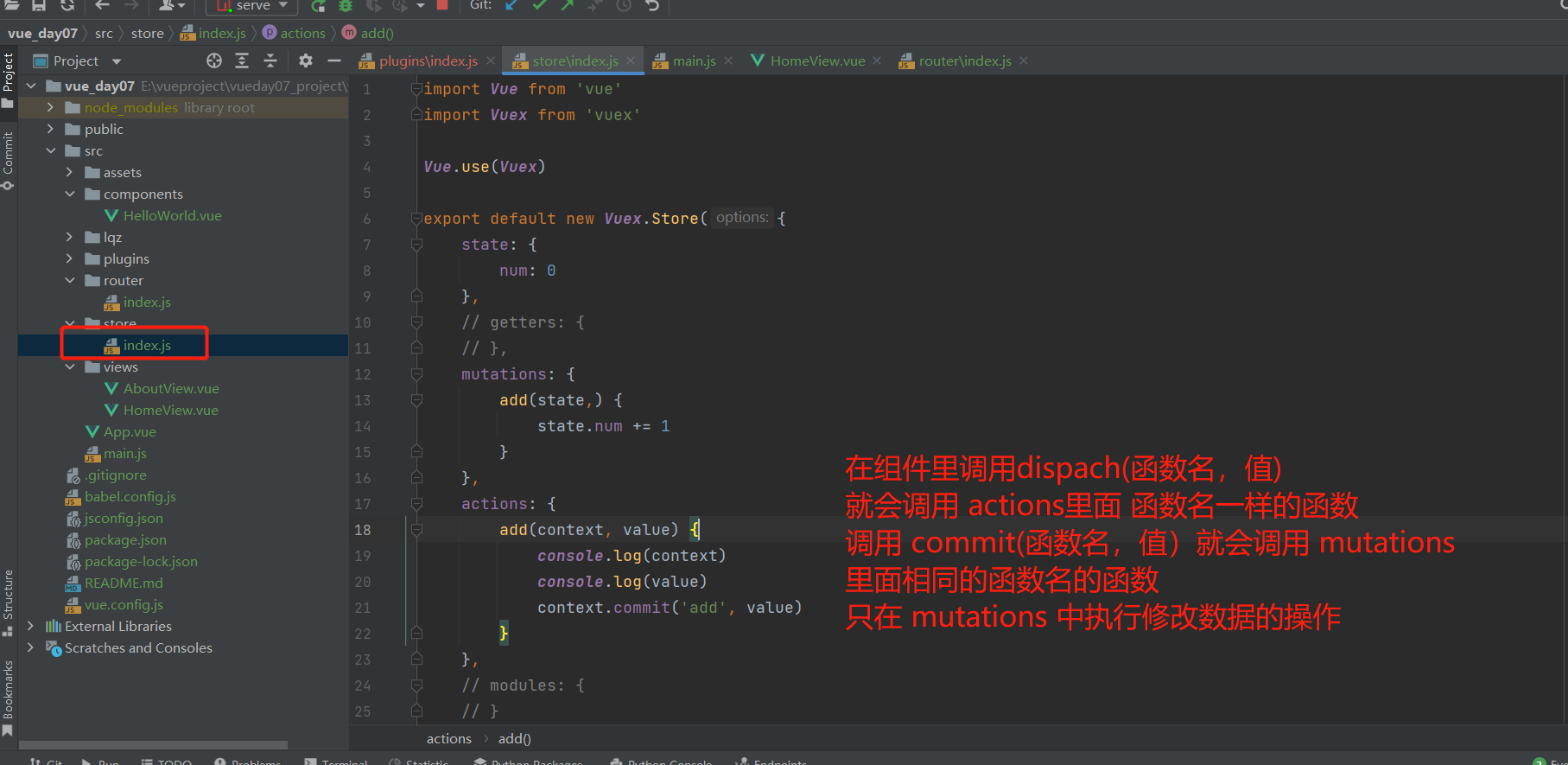Collapse the router folder arrow
This screenshot has height=765, width=1568.
[x=70, y=280]
